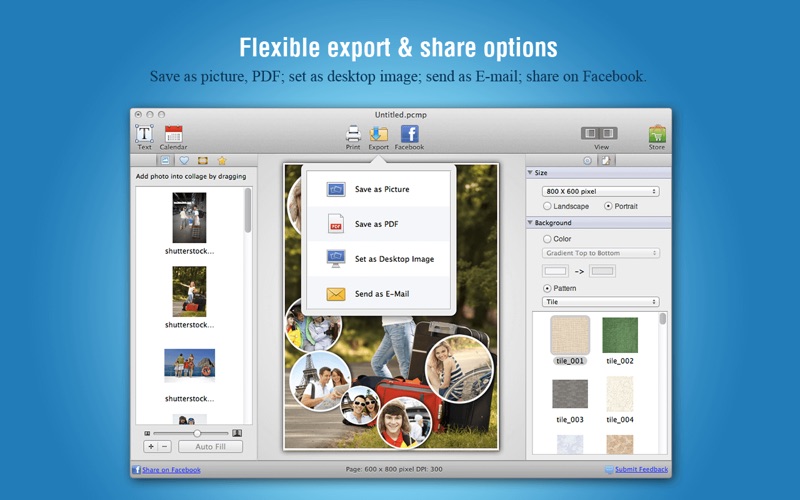Click the page size status text
The image size is (800, 500).
(394, 469)
